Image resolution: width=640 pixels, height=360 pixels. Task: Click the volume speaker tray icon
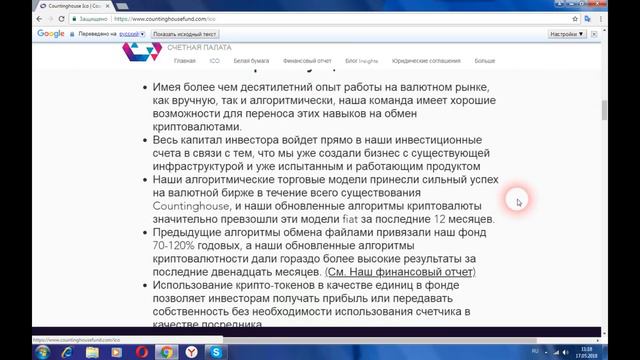(565, 352)
